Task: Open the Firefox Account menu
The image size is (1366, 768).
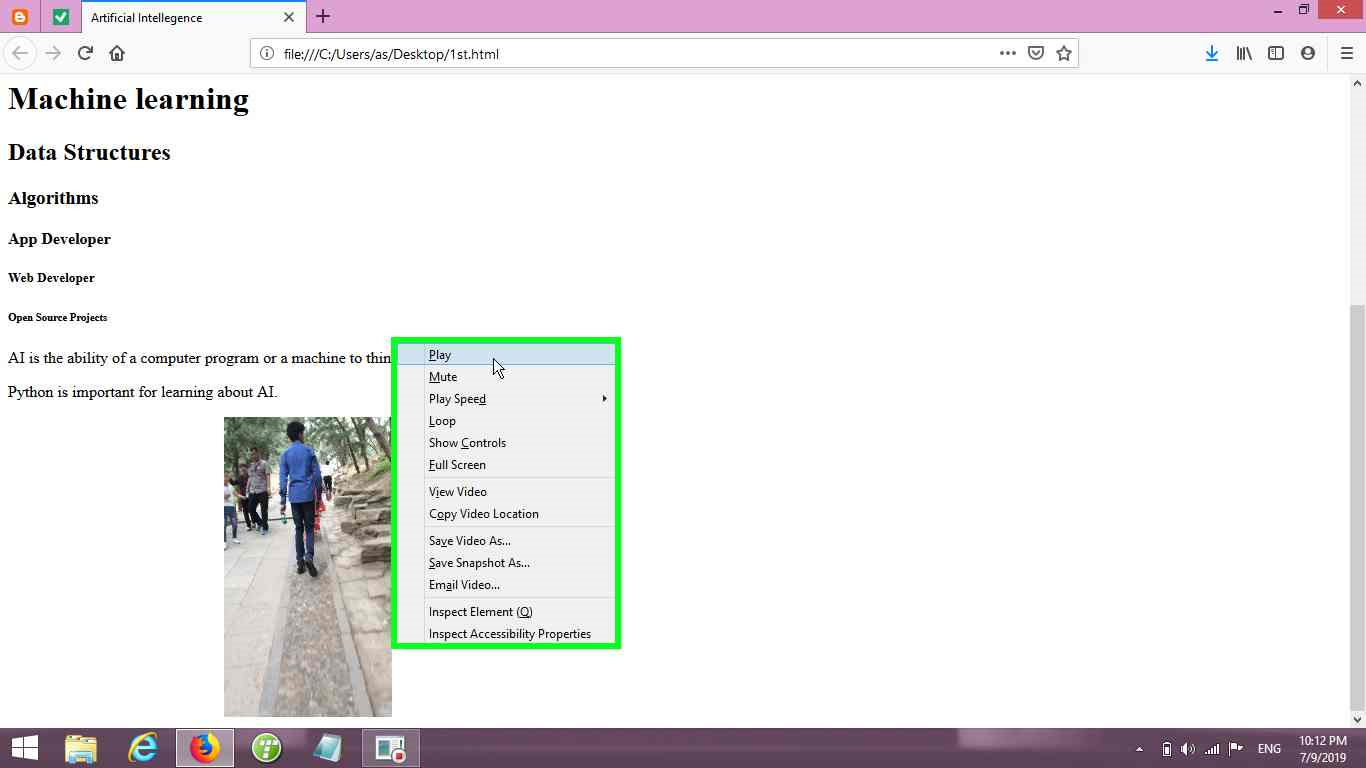Action: [1308, 53]
